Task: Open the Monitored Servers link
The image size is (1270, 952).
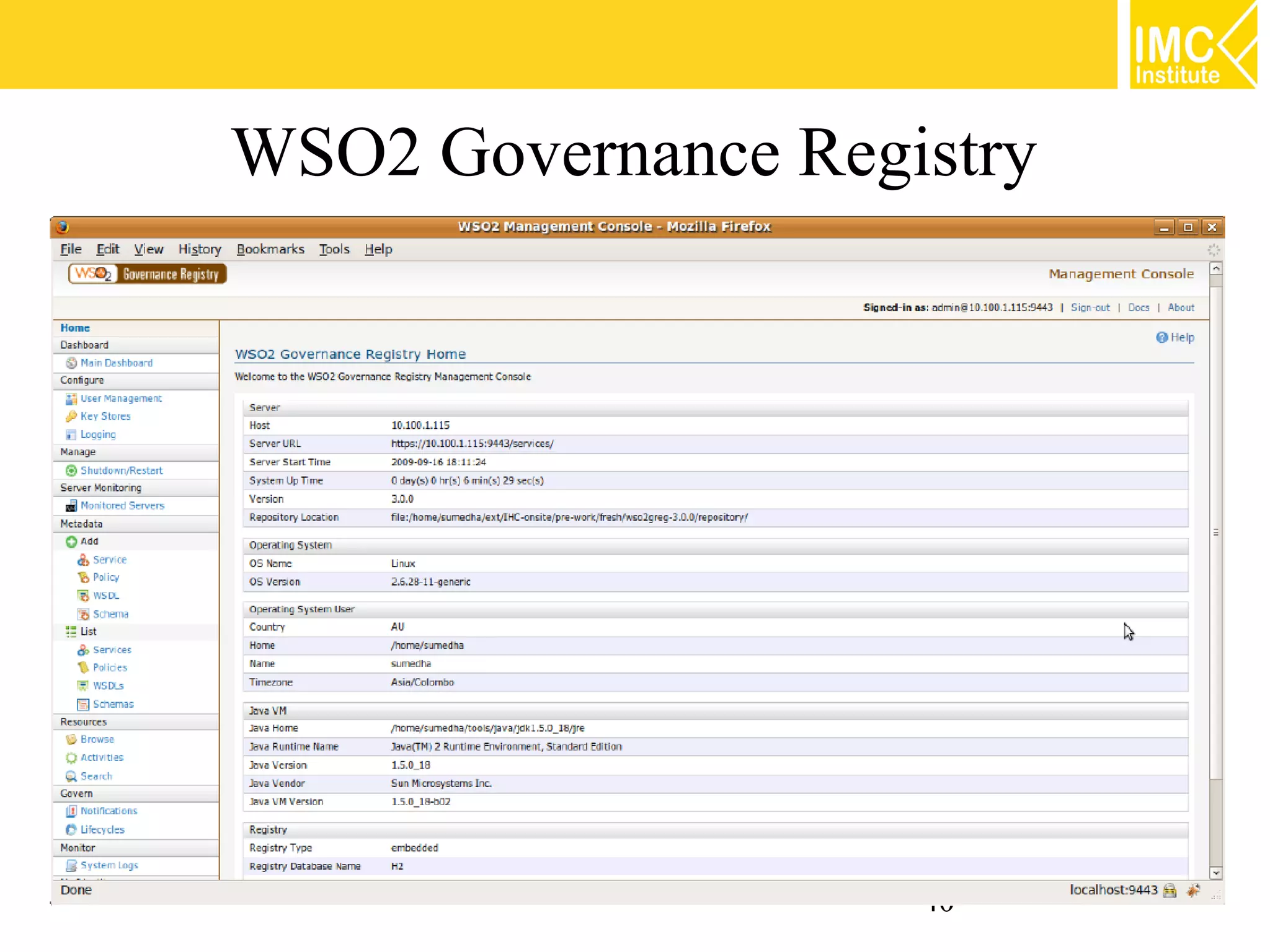Action: [122, 506]
